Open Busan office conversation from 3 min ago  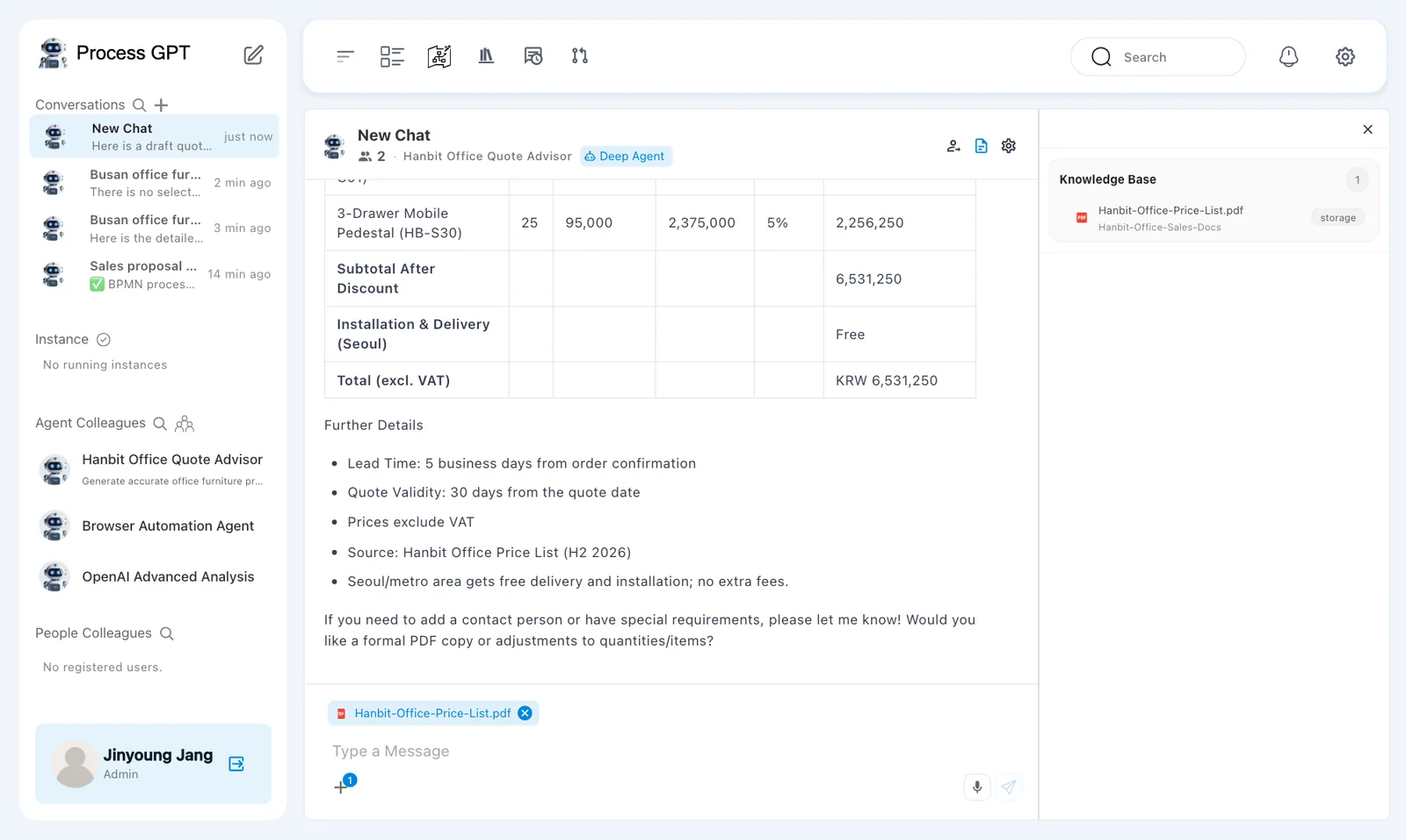tap(155, 228)
